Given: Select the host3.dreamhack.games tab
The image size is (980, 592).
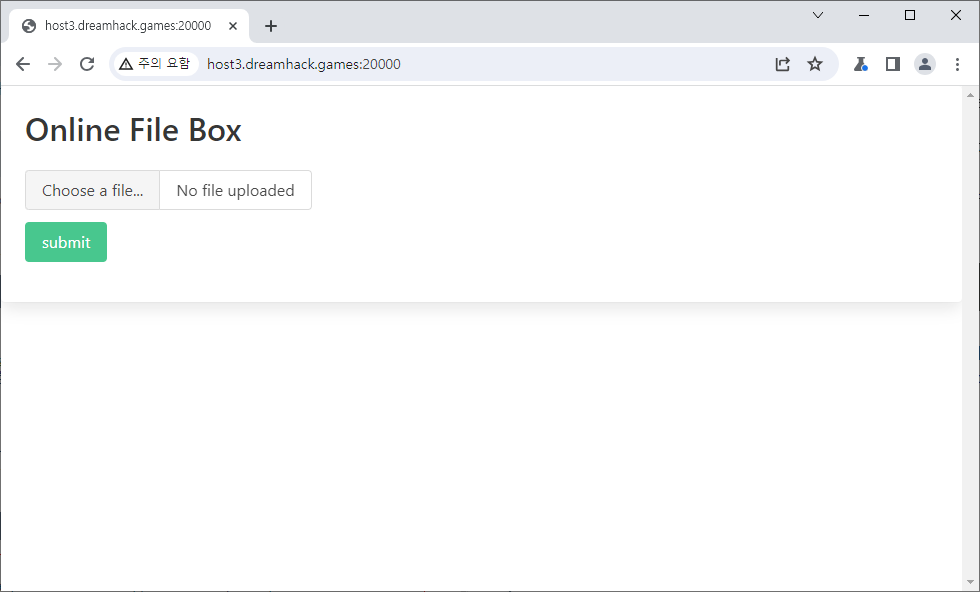Looking at the screenshot, I should [x=125, y=26].
